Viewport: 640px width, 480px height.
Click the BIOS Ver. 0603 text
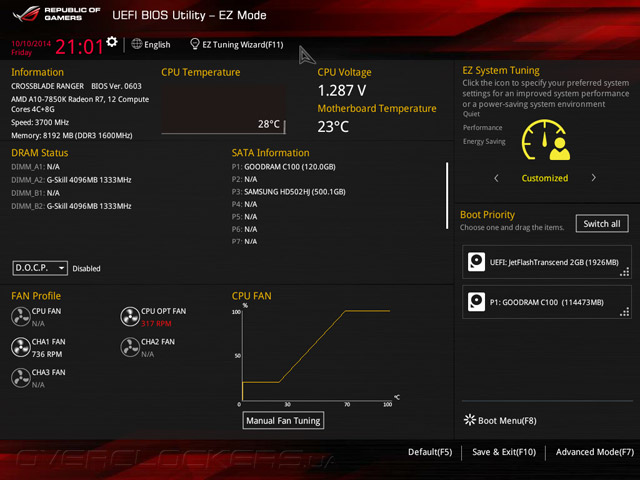click(116, 86)
